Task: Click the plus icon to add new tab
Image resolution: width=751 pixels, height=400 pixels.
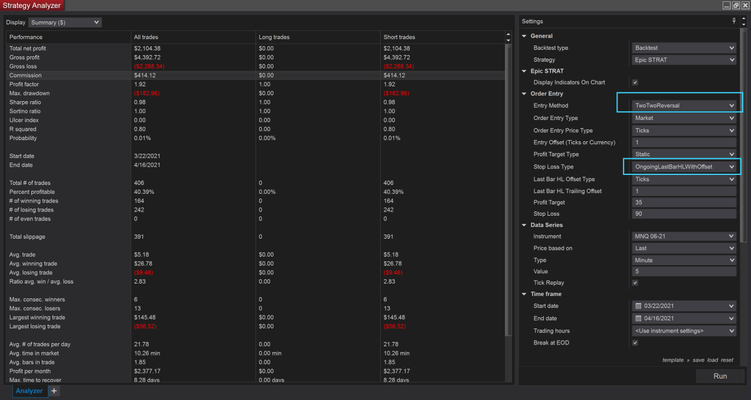Action: coord(54,391)
